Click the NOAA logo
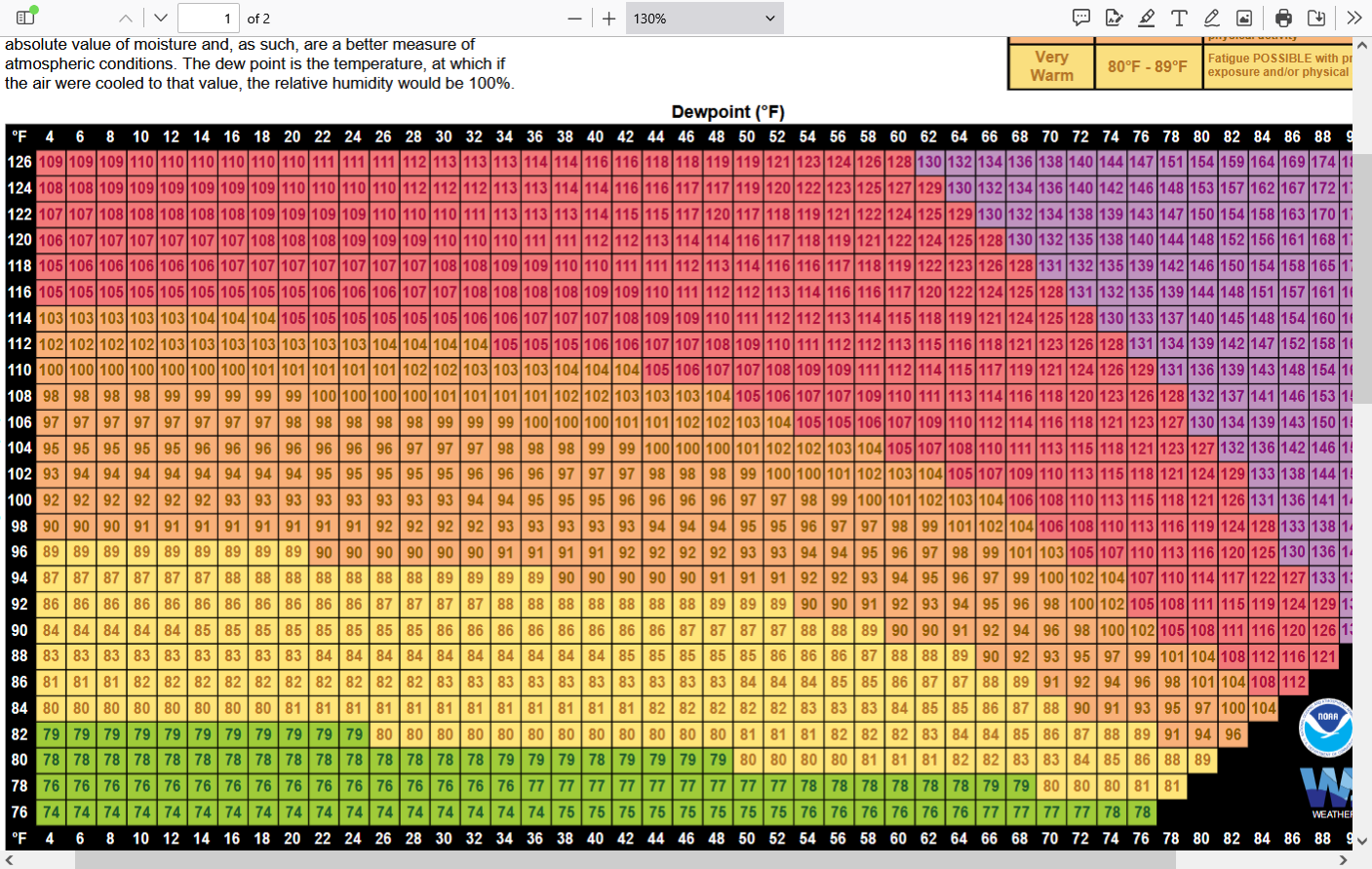The image size is (1372, 869). pyautogui.click(x=1327, y=728)
